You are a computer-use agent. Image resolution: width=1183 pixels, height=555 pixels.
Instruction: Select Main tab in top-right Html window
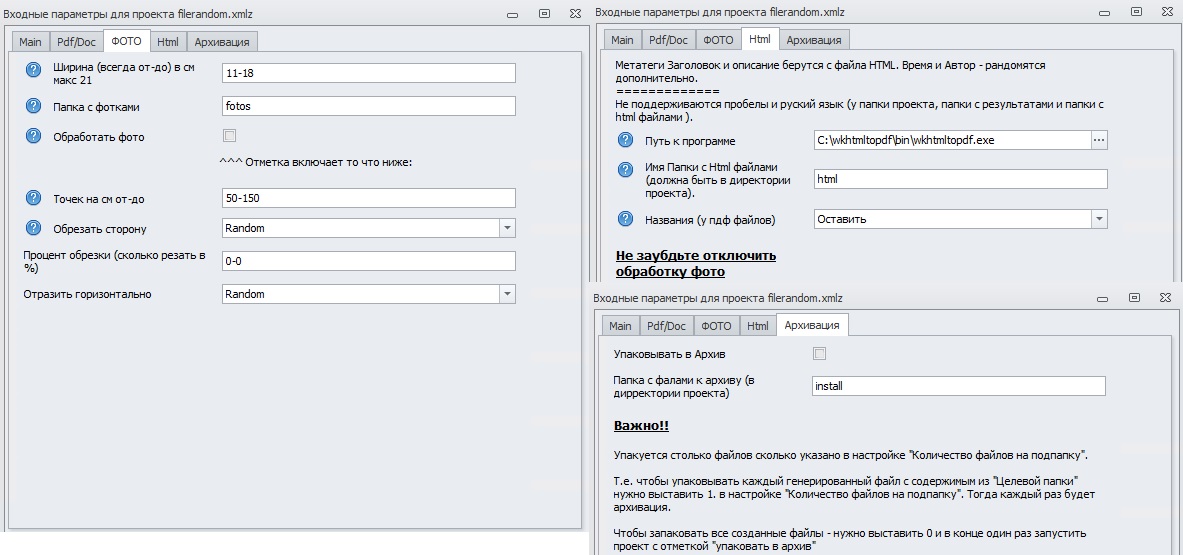pyautogui.click(x=622, y=40)
